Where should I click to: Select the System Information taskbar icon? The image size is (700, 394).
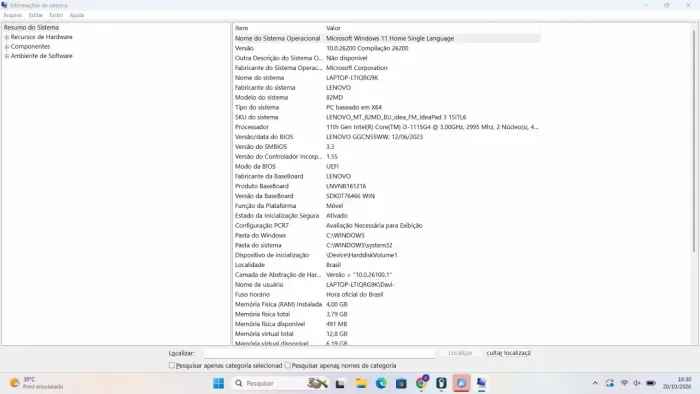481,383
